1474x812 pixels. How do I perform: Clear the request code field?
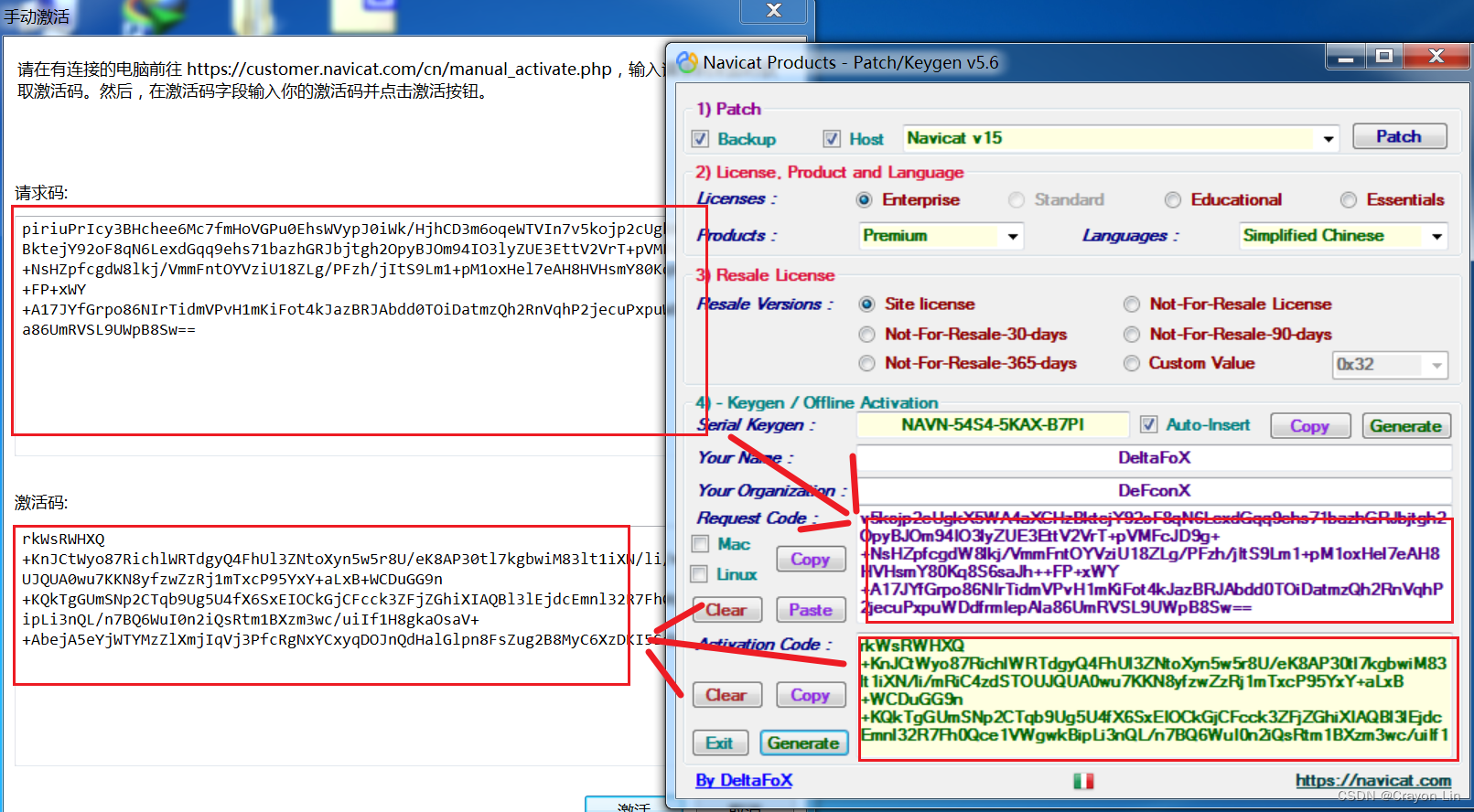(x=726, y=610)
